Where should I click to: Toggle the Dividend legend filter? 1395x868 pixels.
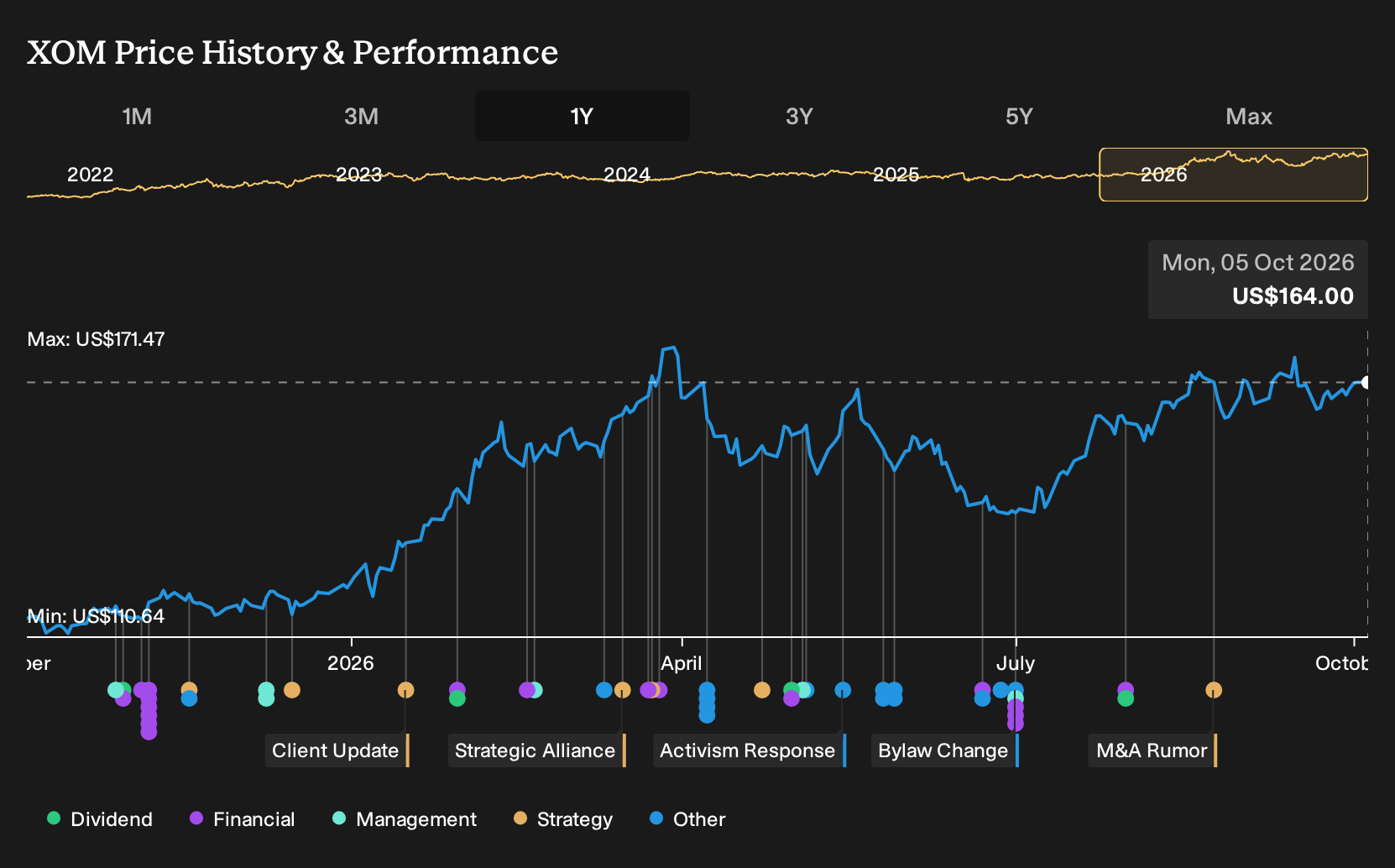coord(100,819)
